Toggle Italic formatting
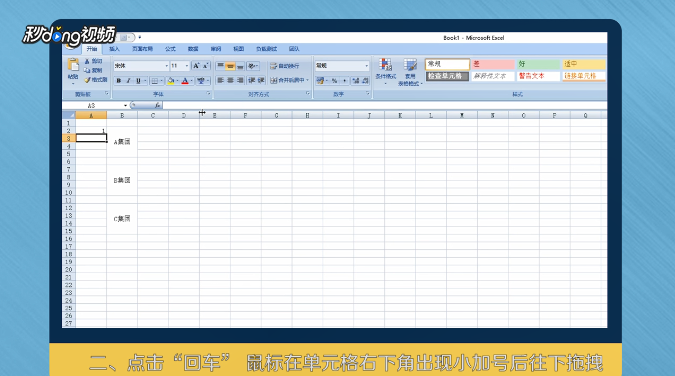Screen dimensions: 675x376 coord(128,81)
